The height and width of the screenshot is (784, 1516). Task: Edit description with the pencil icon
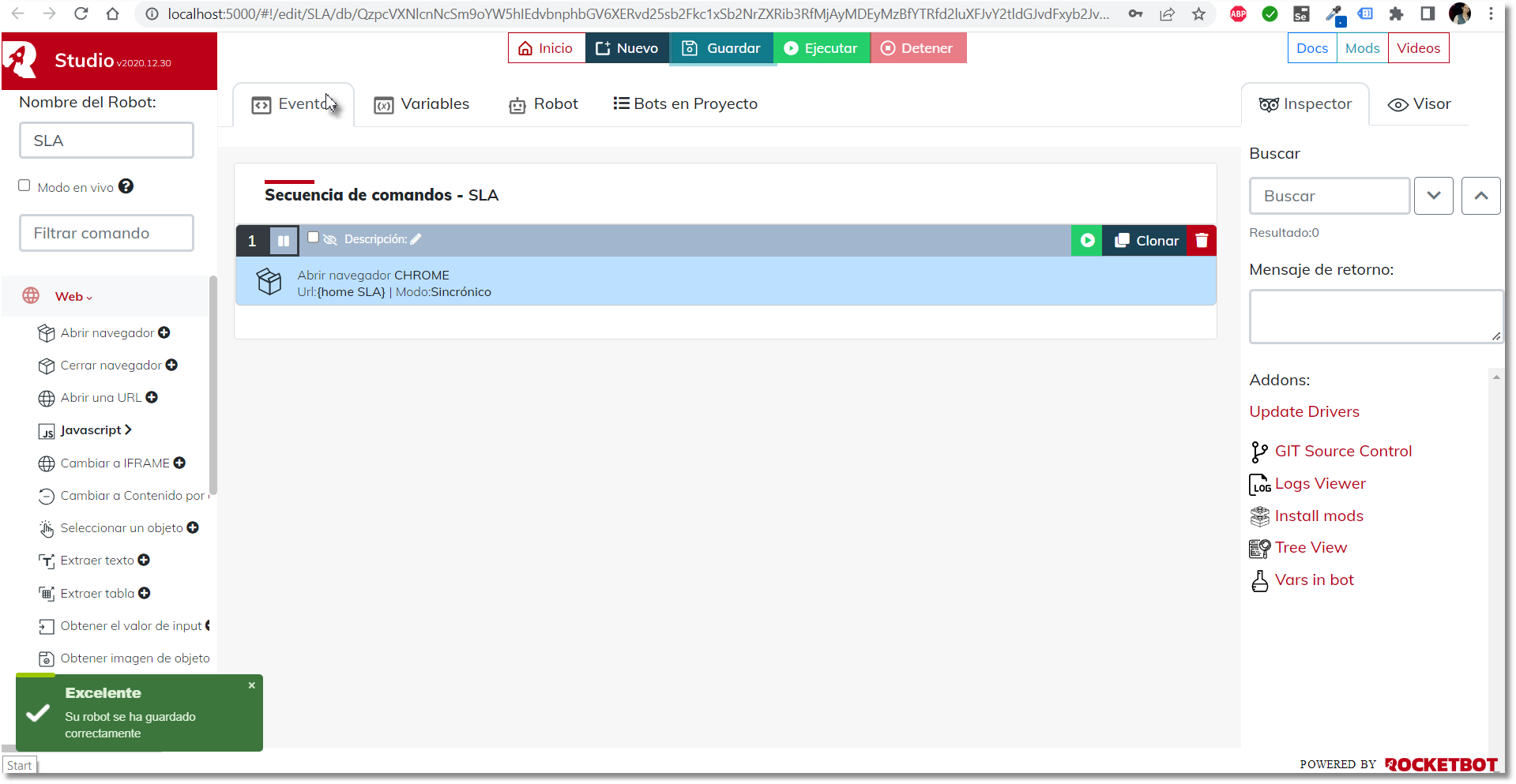416,239
